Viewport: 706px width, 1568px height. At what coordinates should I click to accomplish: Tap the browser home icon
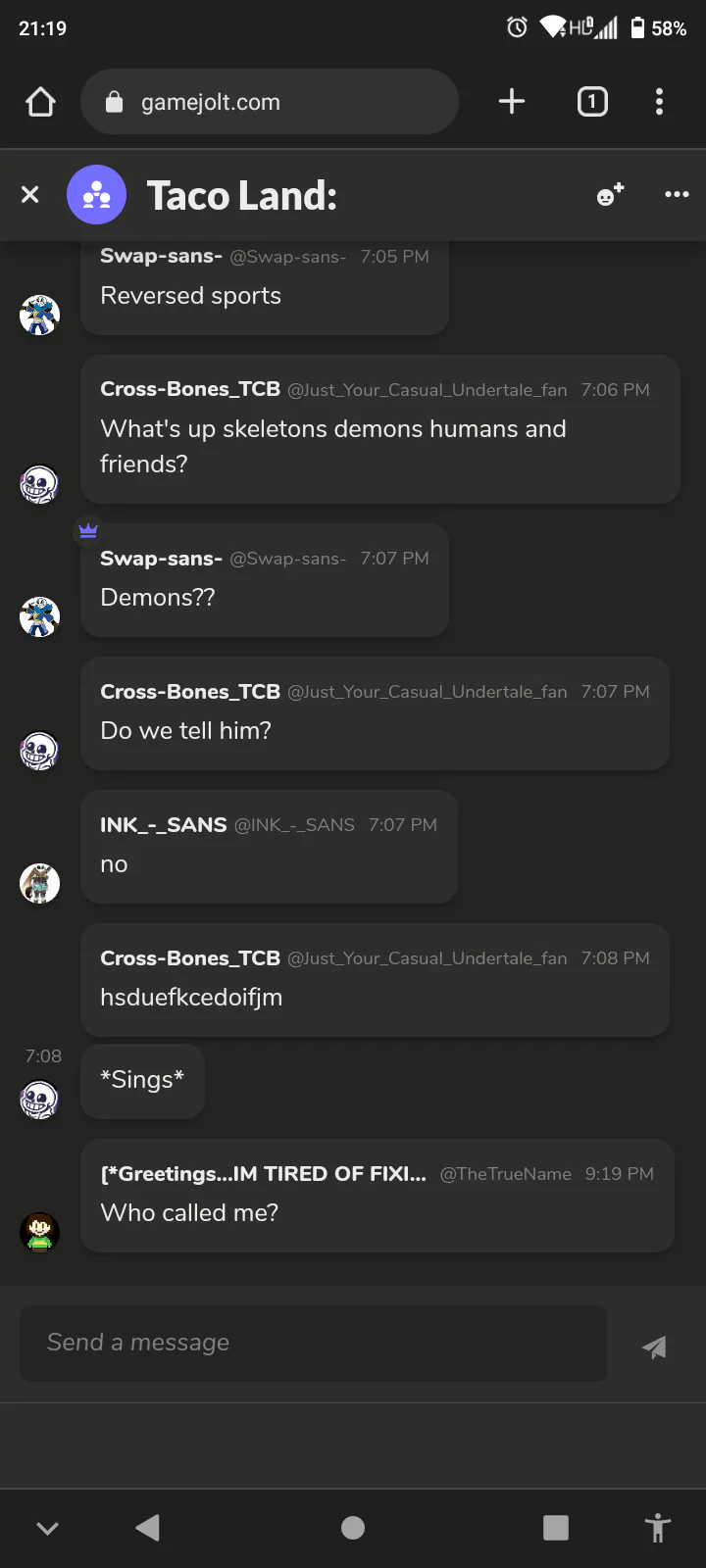click(40, 102)
